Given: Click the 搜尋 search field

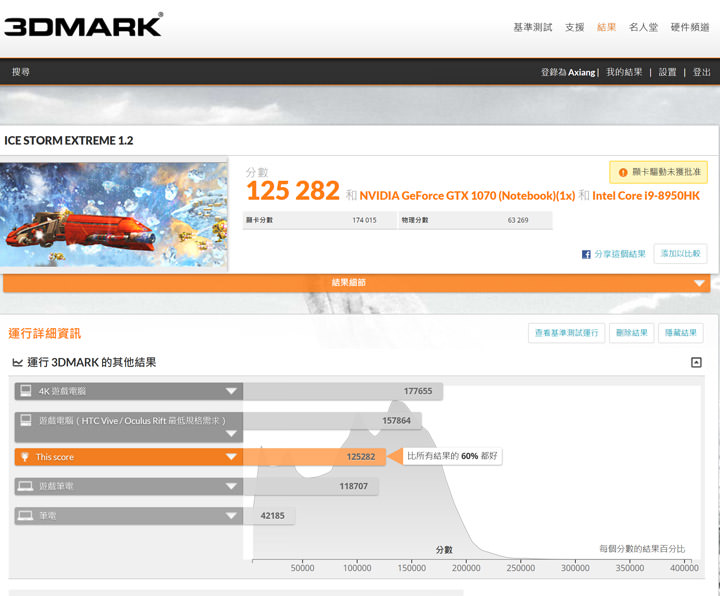Looking at the screenshot, I should [21, 72].
